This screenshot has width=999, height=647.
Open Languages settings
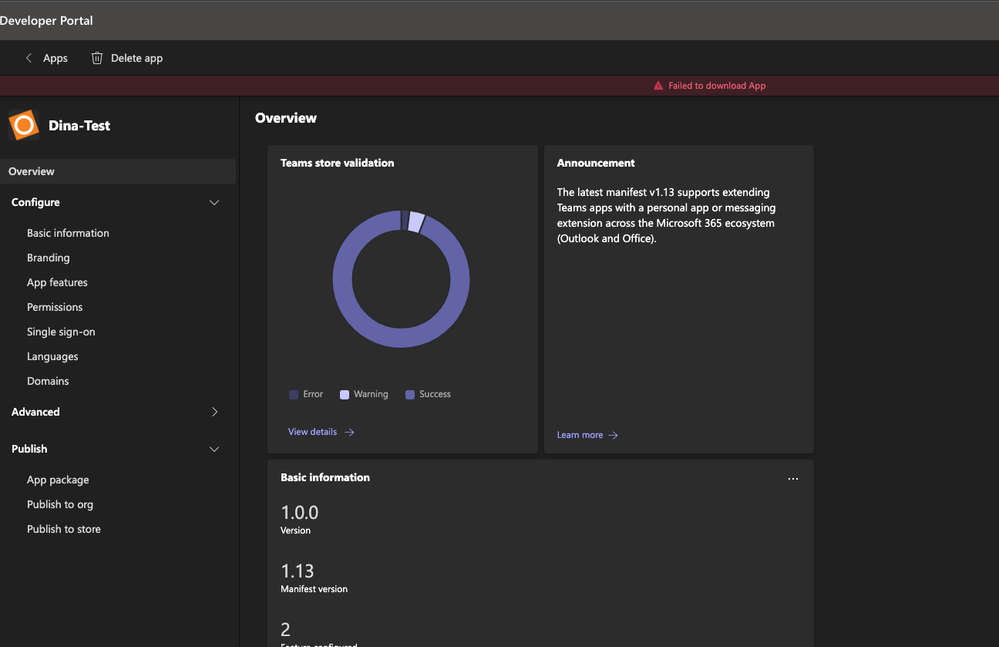[52, 357]
